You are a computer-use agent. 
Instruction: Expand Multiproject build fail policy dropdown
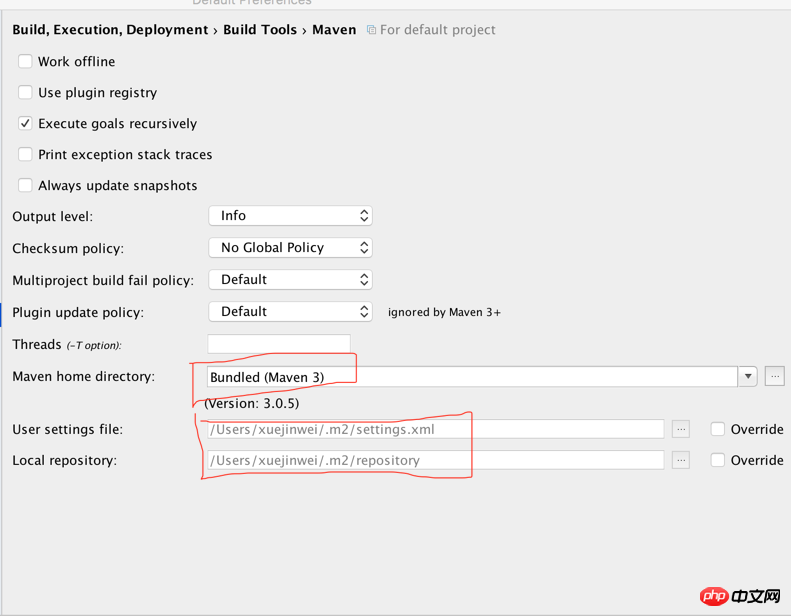pos(290,280)
